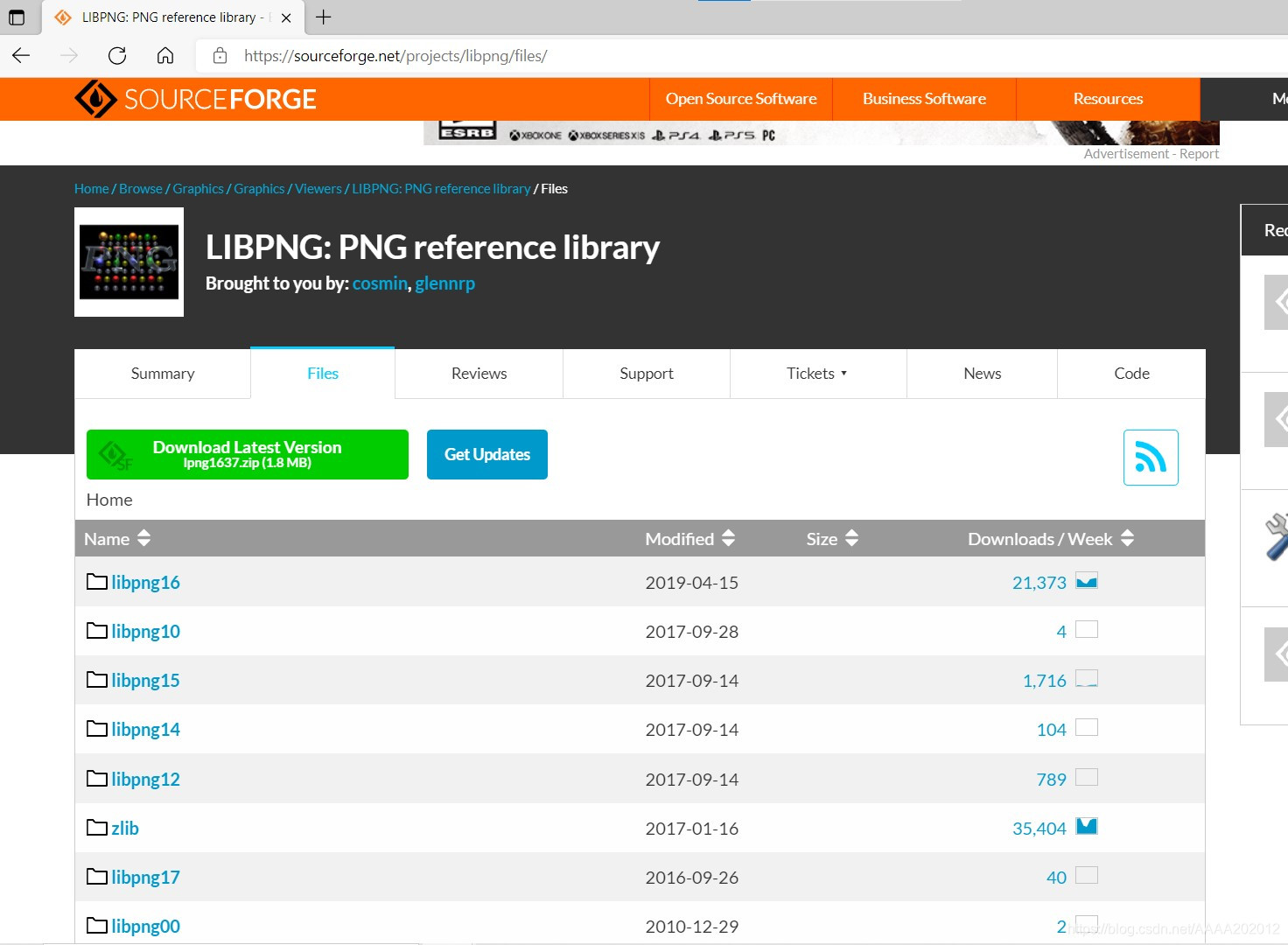Click libpng00 folder icon
The image size is (1288, 945).
pos(97,926)
